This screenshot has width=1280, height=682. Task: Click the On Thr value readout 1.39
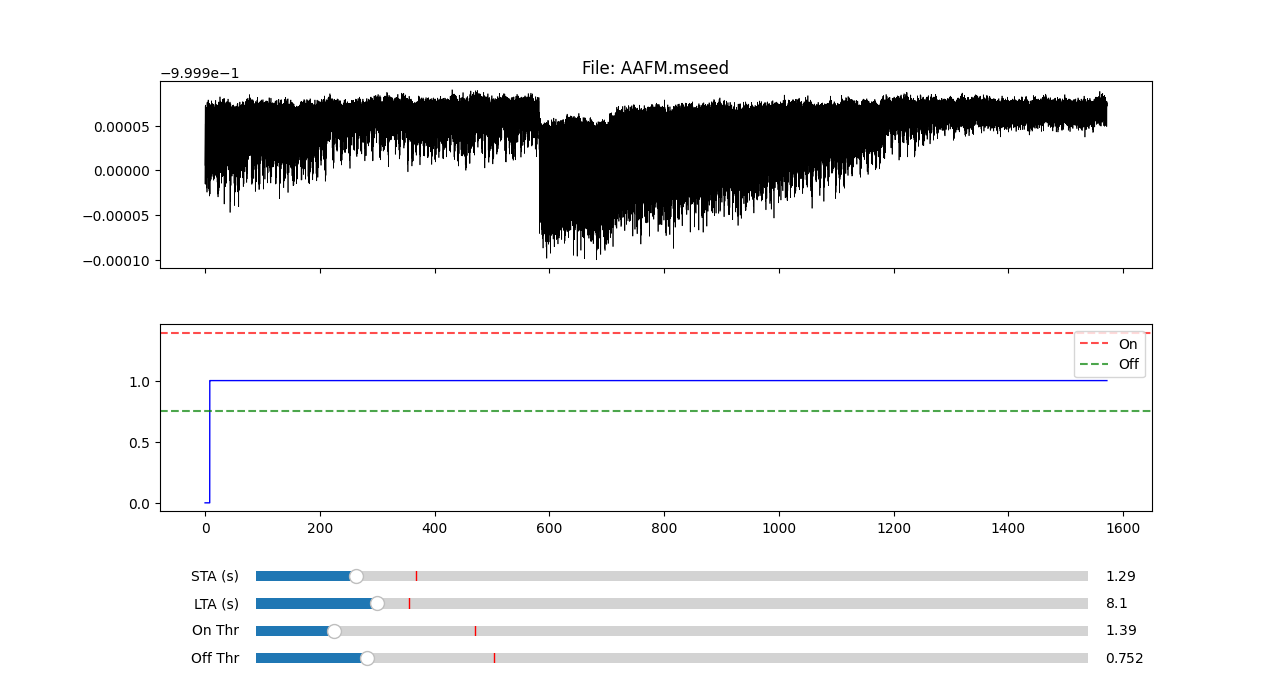point(1120,631)
